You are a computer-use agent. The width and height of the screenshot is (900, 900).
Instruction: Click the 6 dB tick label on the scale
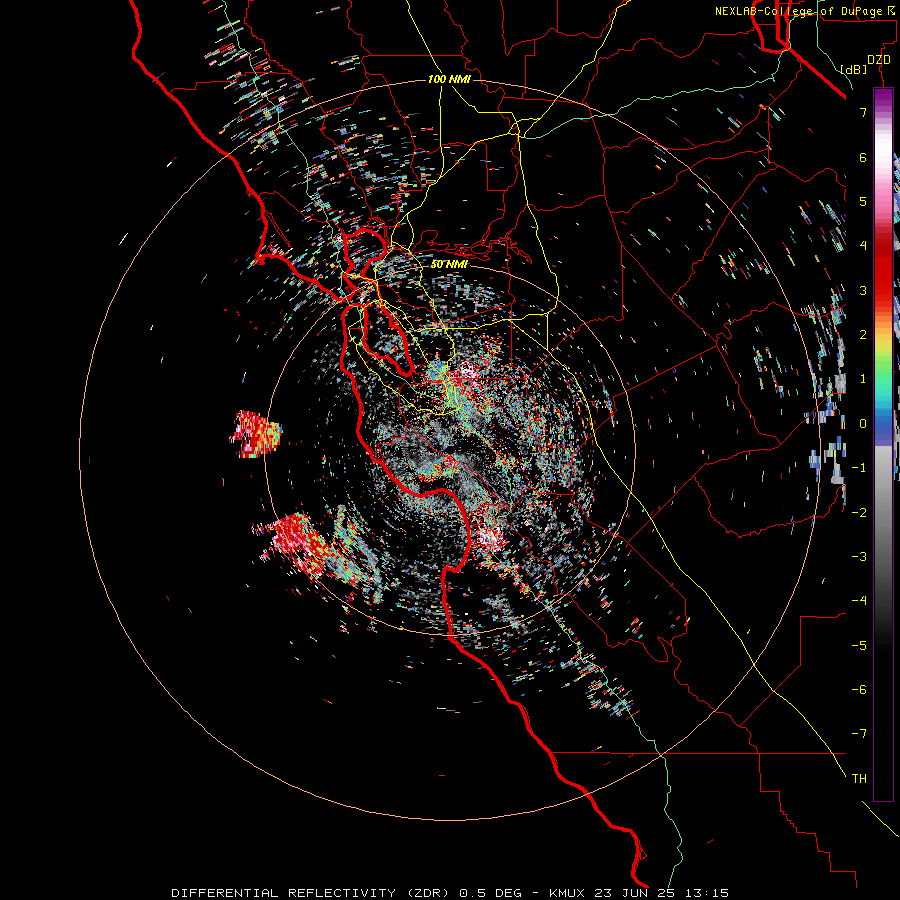coord(863,157)
